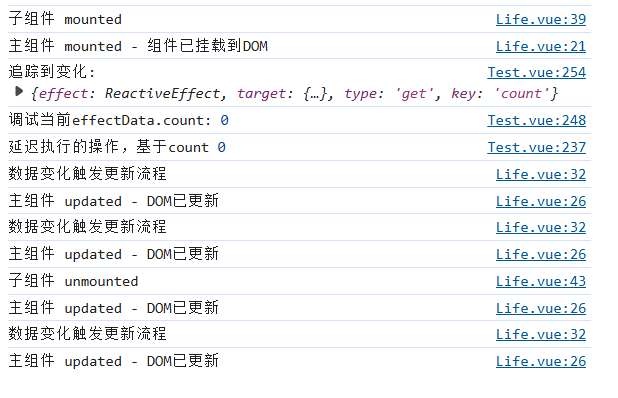Open source link Test.vue:254
618x398 pixels.
(537, 73)
